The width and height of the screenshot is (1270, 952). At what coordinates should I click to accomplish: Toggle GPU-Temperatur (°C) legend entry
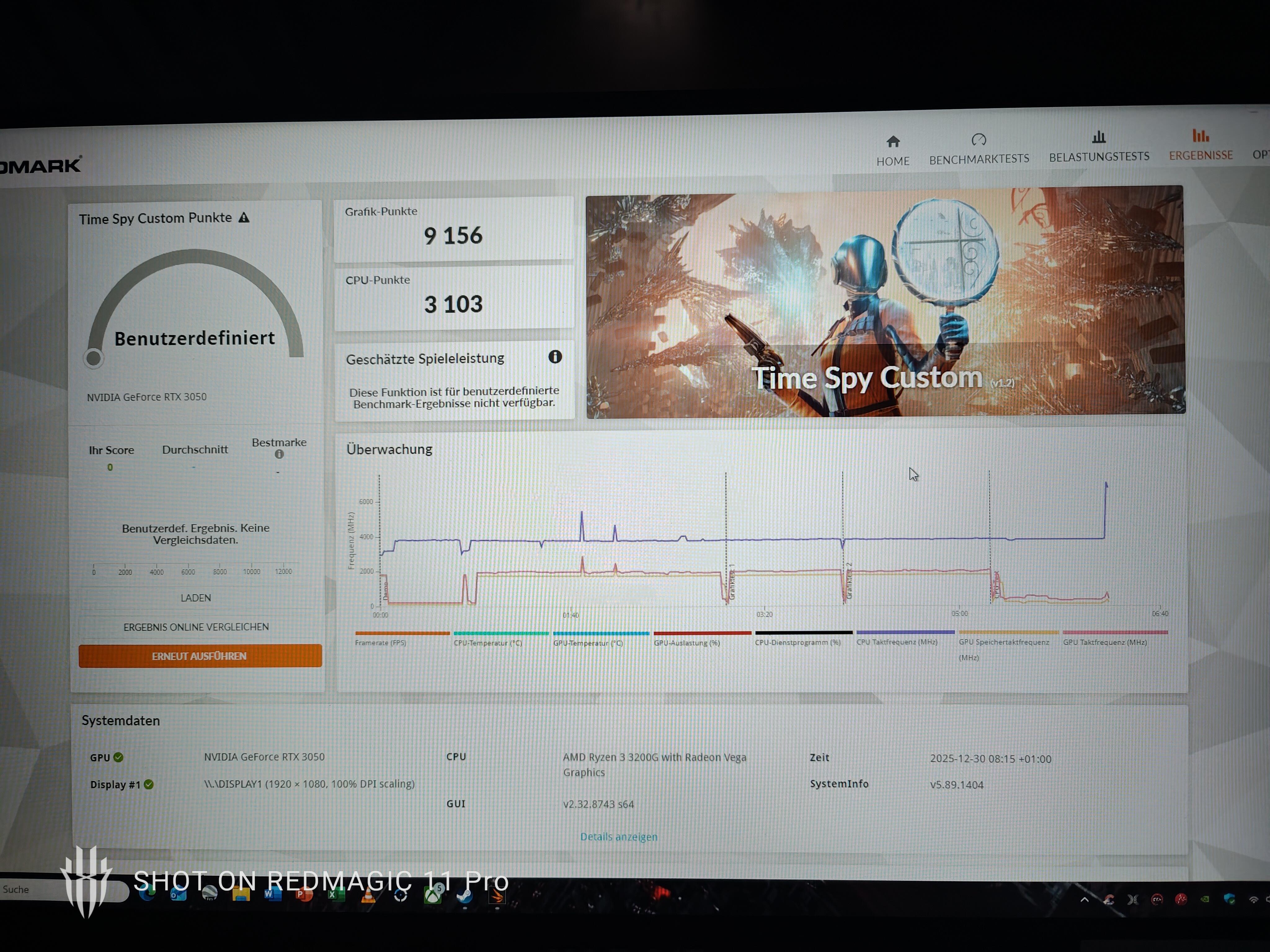[588, 643]
